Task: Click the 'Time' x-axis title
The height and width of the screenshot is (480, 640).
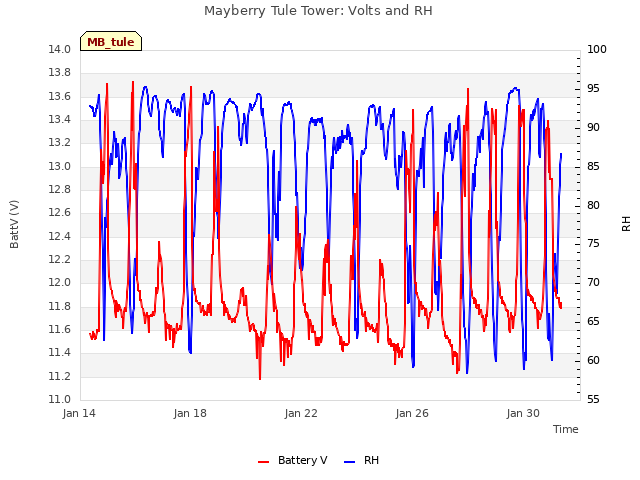Action: pyautogui.click(x=566, y=429)
